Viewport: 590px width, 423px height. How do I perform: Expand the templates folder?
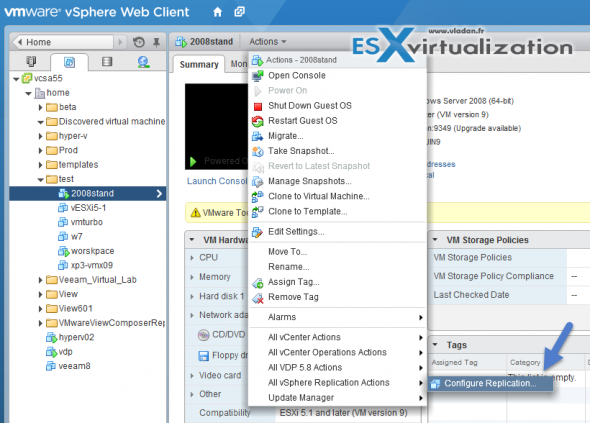(40, 165)
